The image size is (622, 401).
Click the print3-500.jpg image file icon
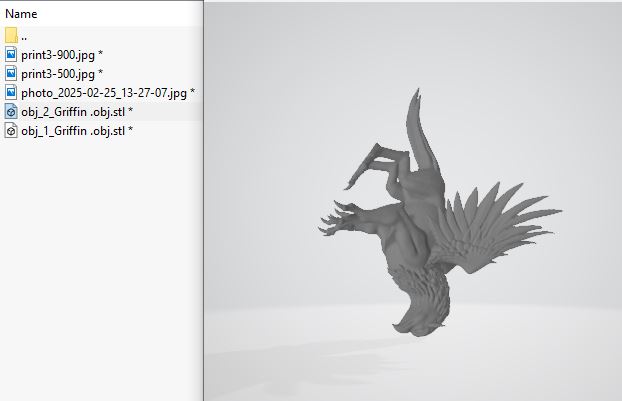point(11,73)
